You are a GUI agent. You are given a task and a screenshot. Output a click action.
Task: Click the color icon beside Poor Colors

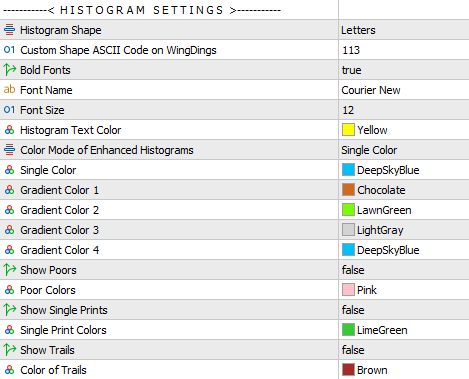coord(9,290)
